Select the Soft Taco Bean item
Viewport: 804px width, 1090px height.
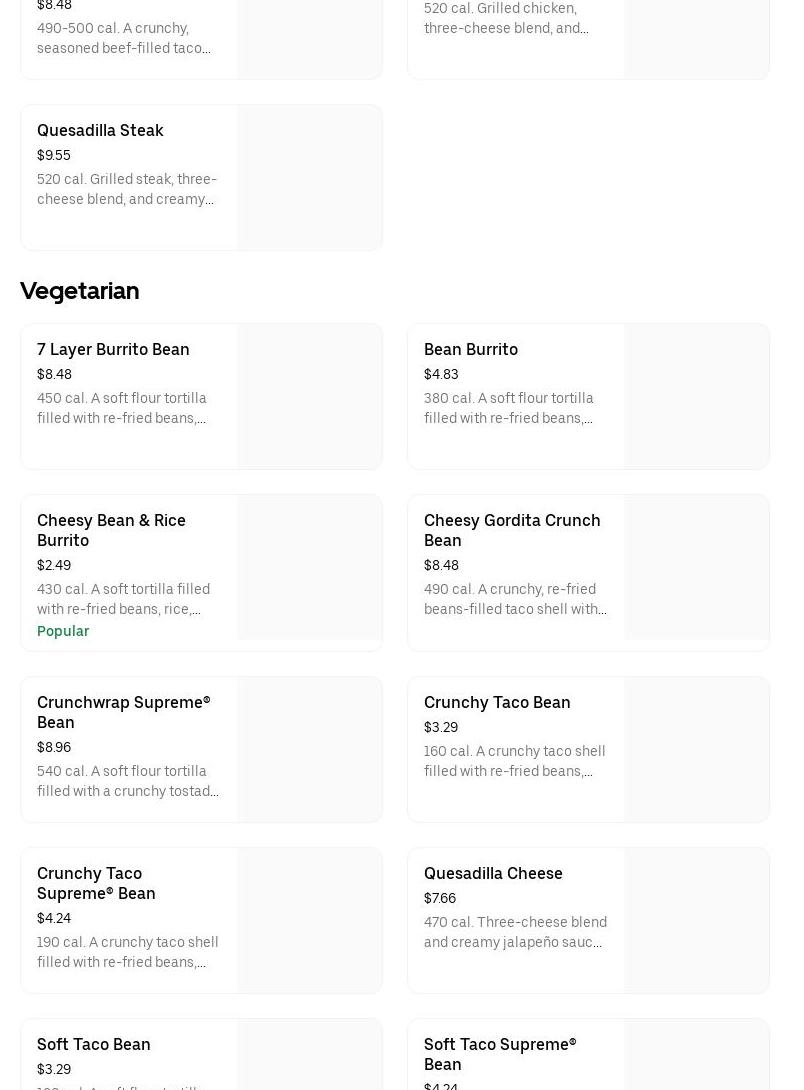[x=94, y=1044]
